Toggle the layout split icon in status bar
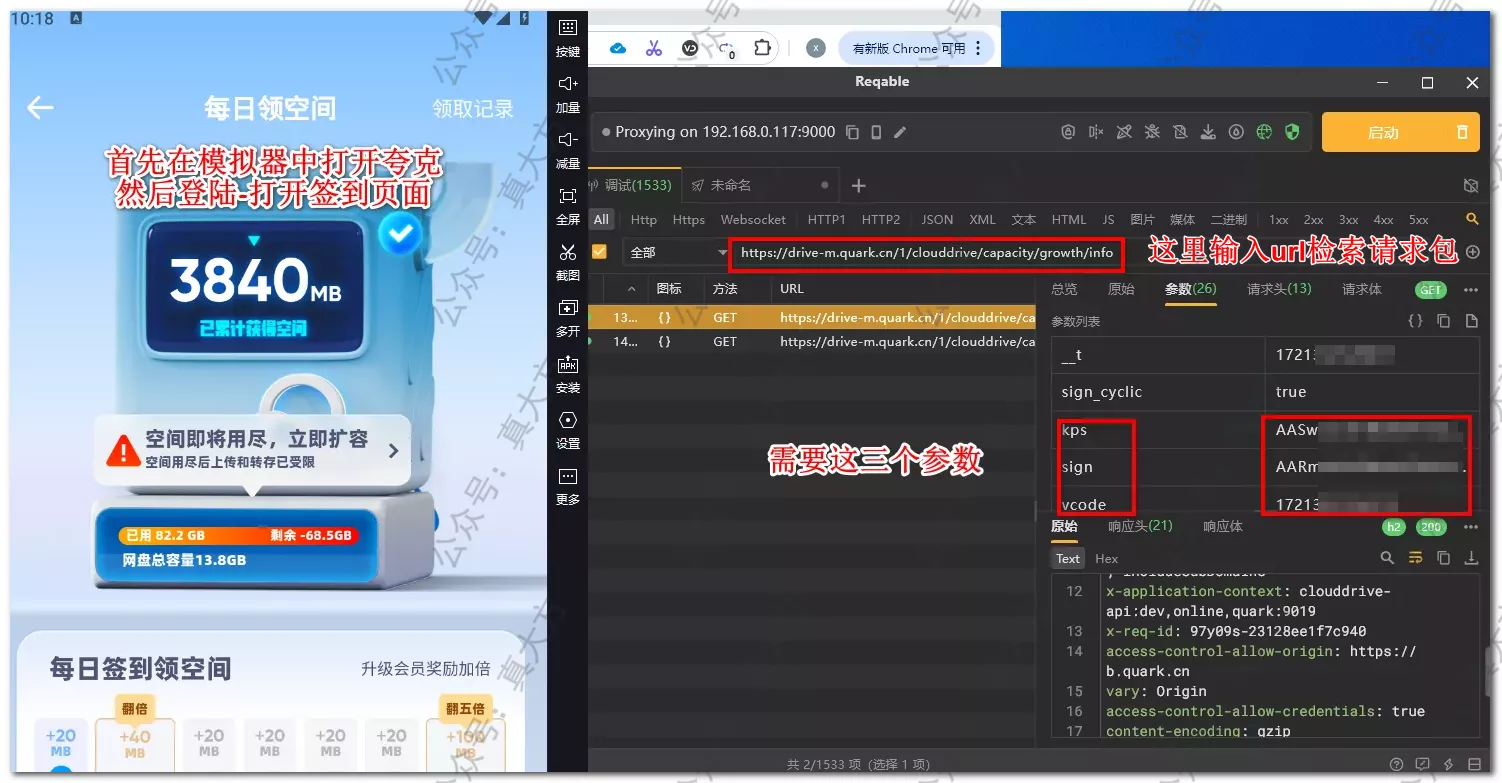This screenshot has width=1502, height=783. click(1474, 765)
